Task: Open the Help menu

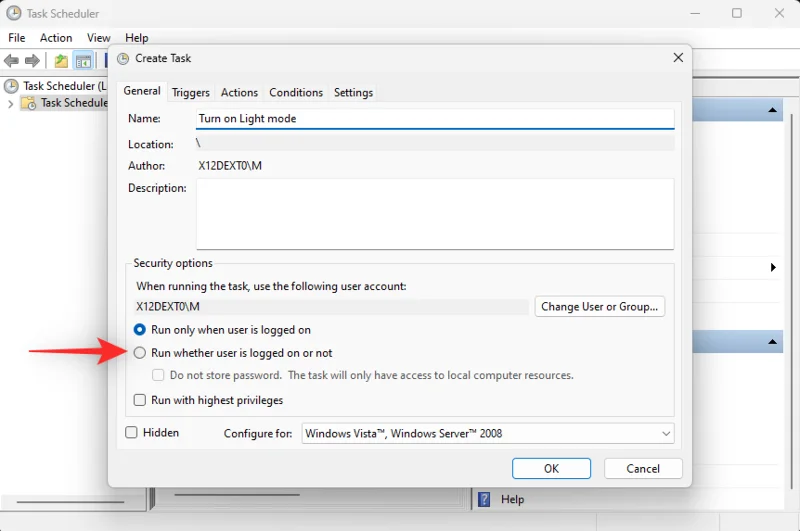Action: tap(137, 38)
